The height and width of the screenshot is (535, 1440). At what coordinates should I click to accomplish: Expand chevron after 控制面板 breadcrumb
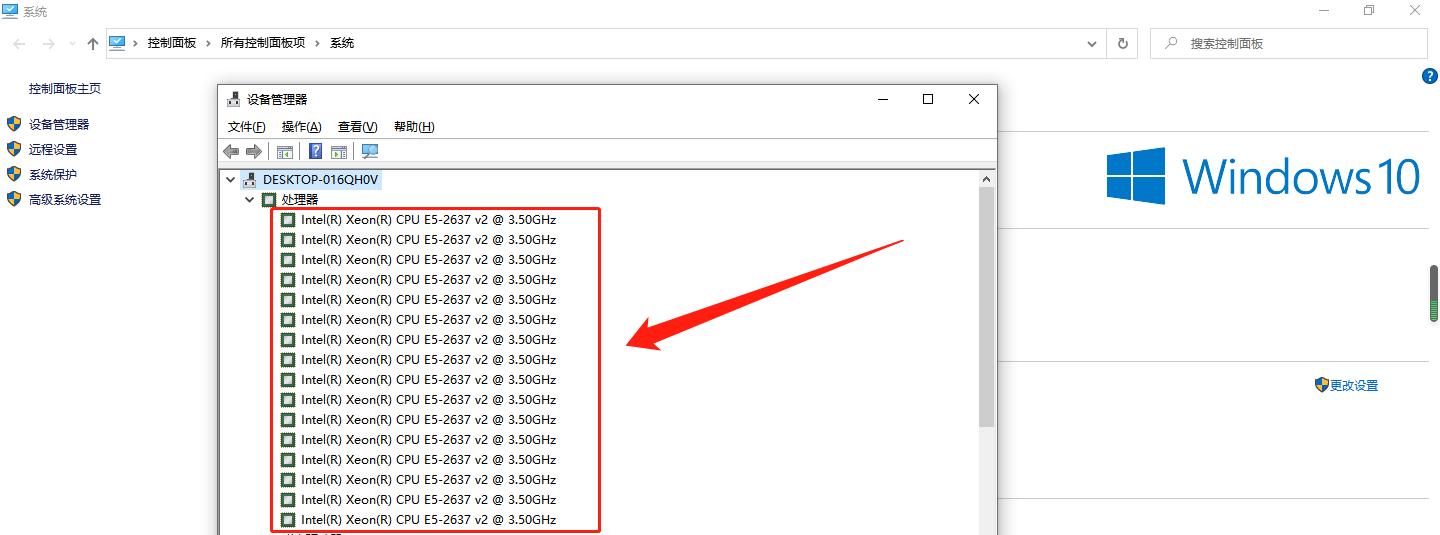click(209, 43)
